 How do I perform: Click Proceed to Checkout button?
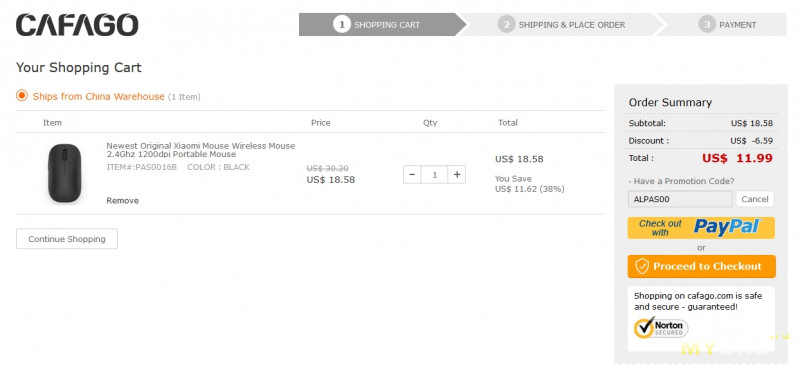(x=702, y=266)
